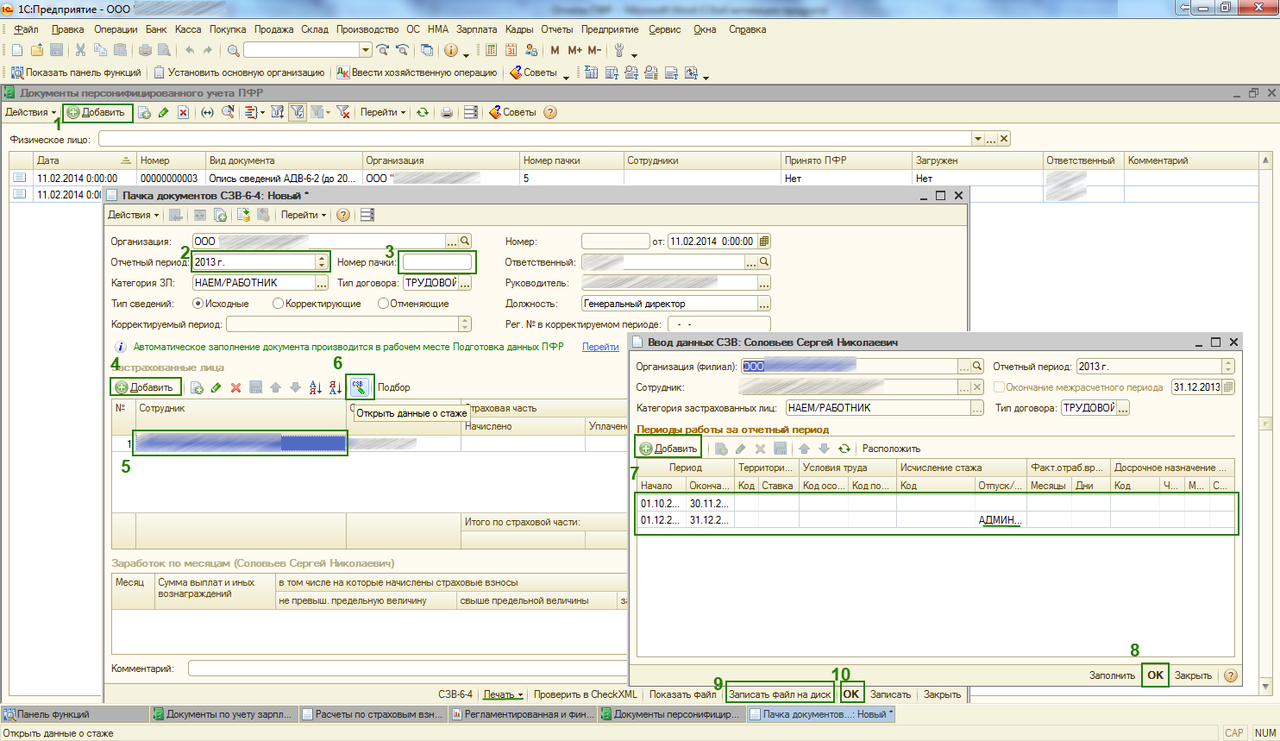Image resolution: width=1280 pixels, height=741 pixels.
Task: Click the Перейти link after auto-fill note
Action: (x=600, y=347)
